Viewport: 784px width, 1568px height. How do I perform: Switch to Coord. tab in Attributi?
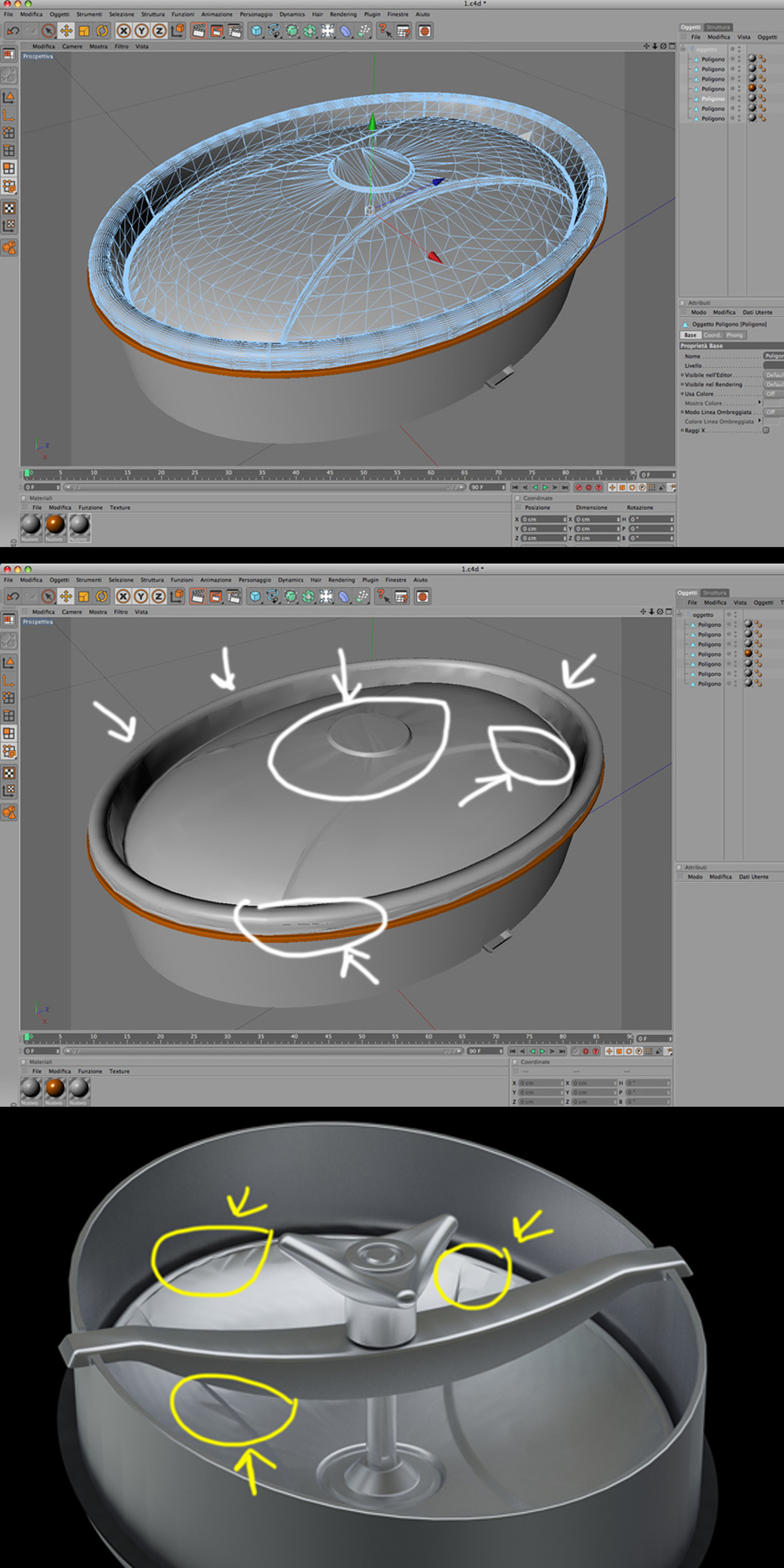click(712, 335)
